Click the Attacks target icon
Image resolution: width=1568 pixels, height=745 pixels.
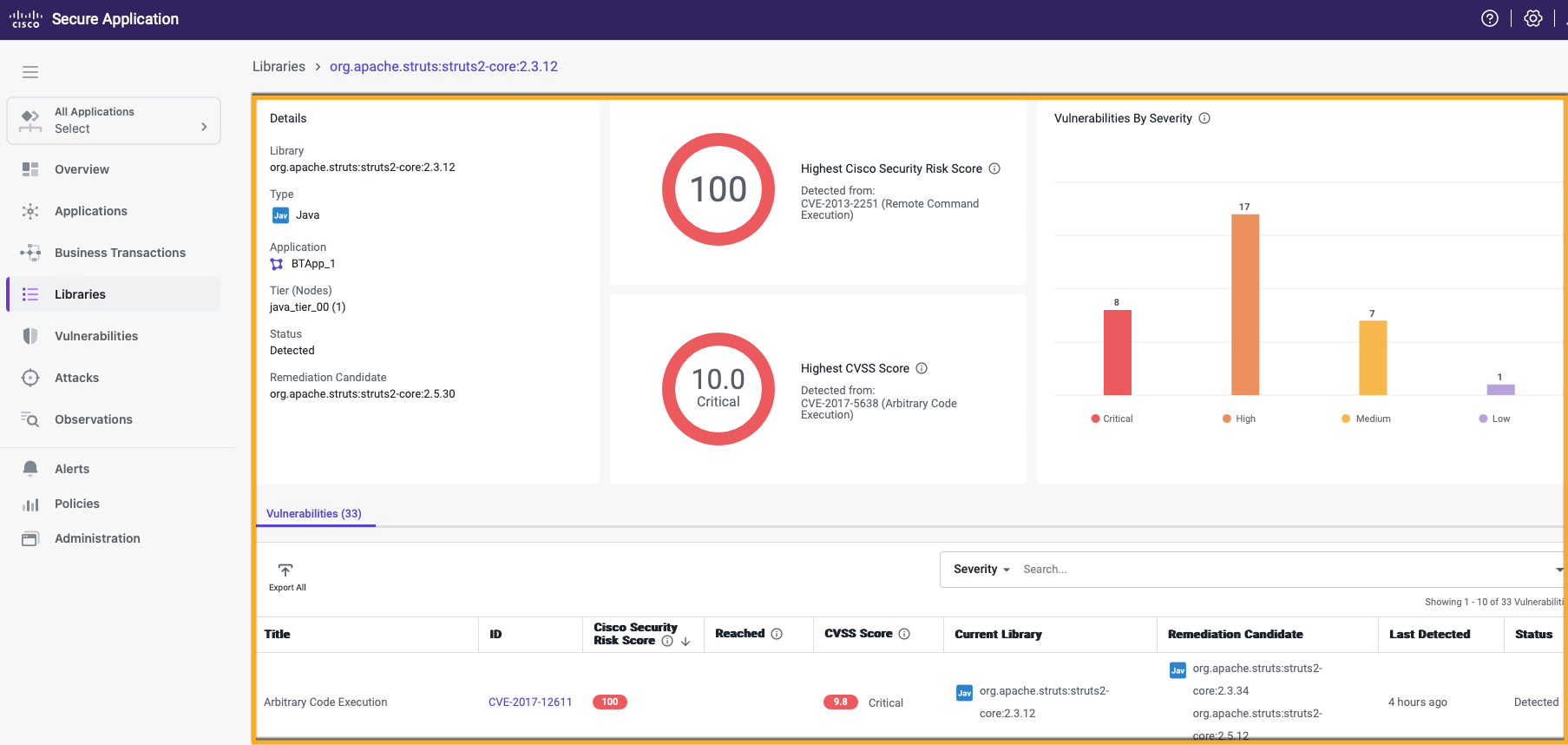point(30,378)
